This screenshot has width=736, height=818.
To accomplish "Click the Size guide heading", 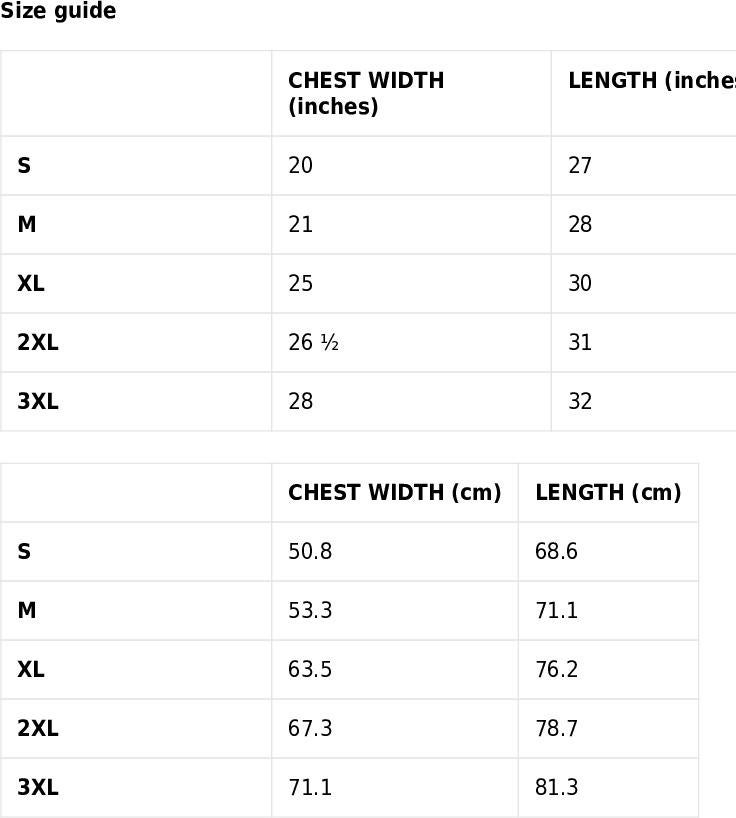I will pos(58,11).
